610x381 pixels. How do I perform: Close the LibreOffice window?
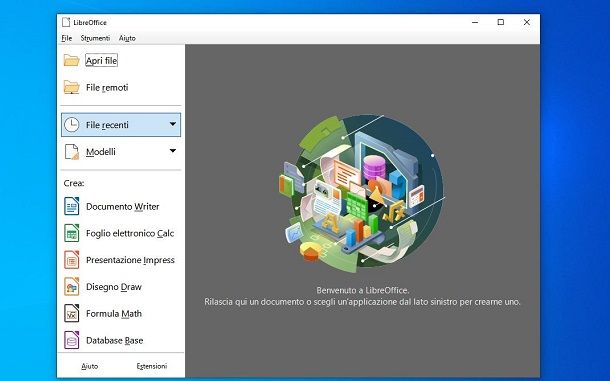tap(527, 22)
